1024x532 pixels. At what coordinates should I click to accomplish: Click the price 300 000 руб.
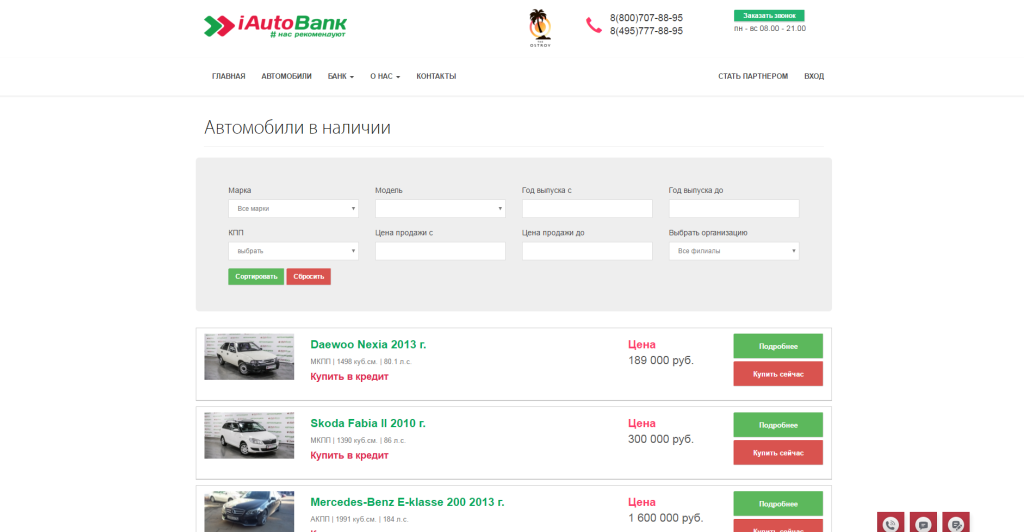(661, 439)
